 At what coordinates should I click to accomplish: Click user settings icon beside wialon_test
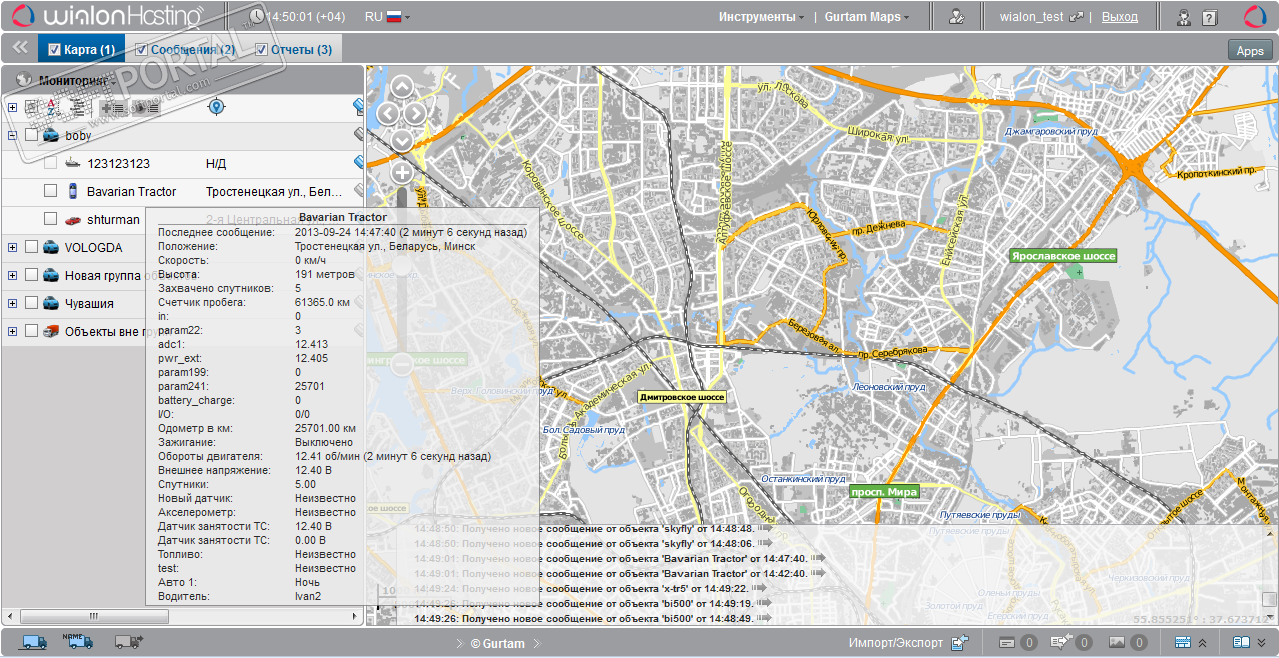click(957, 17)
